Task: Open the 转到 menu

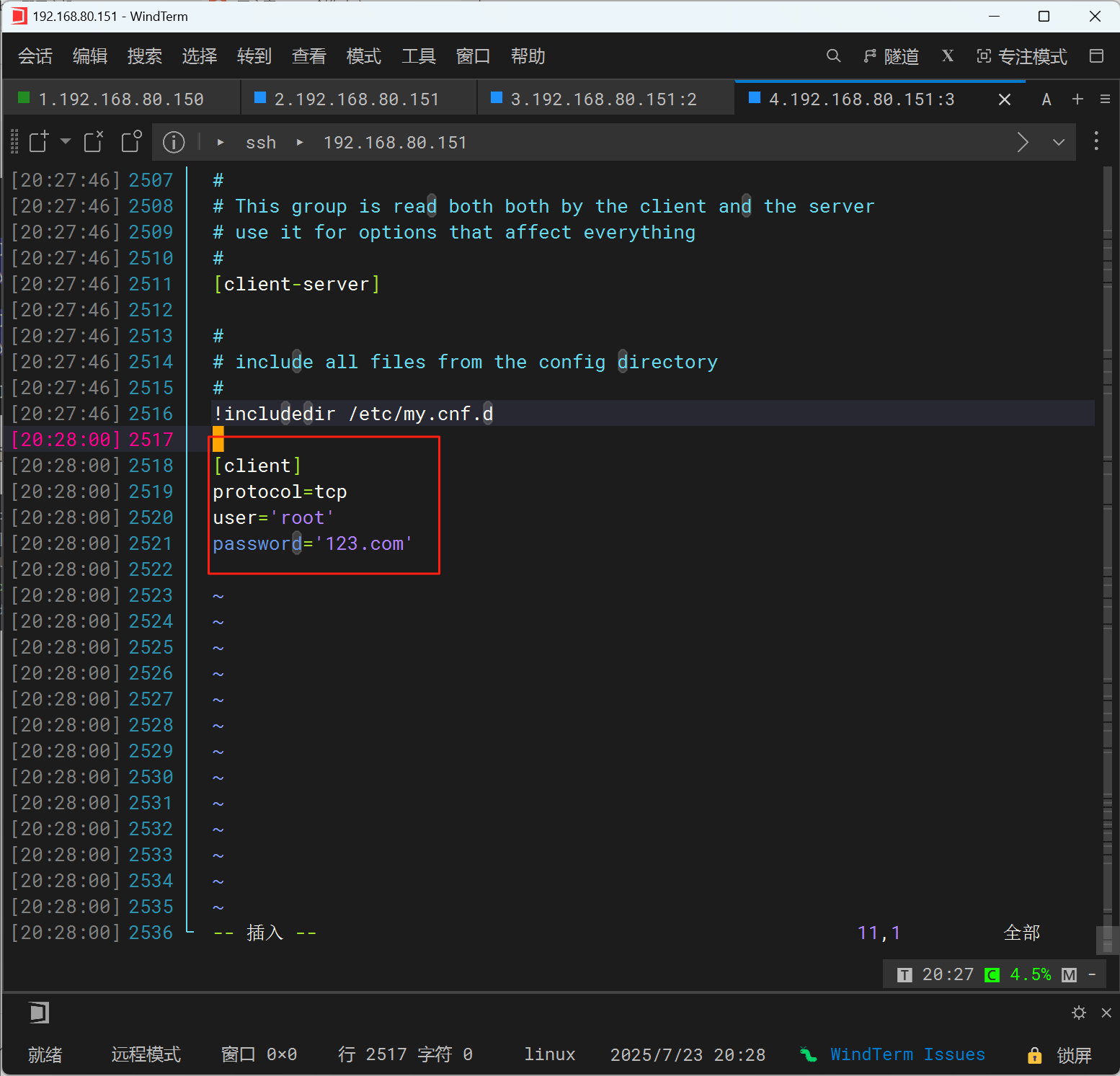Action: tap(254, 56)
